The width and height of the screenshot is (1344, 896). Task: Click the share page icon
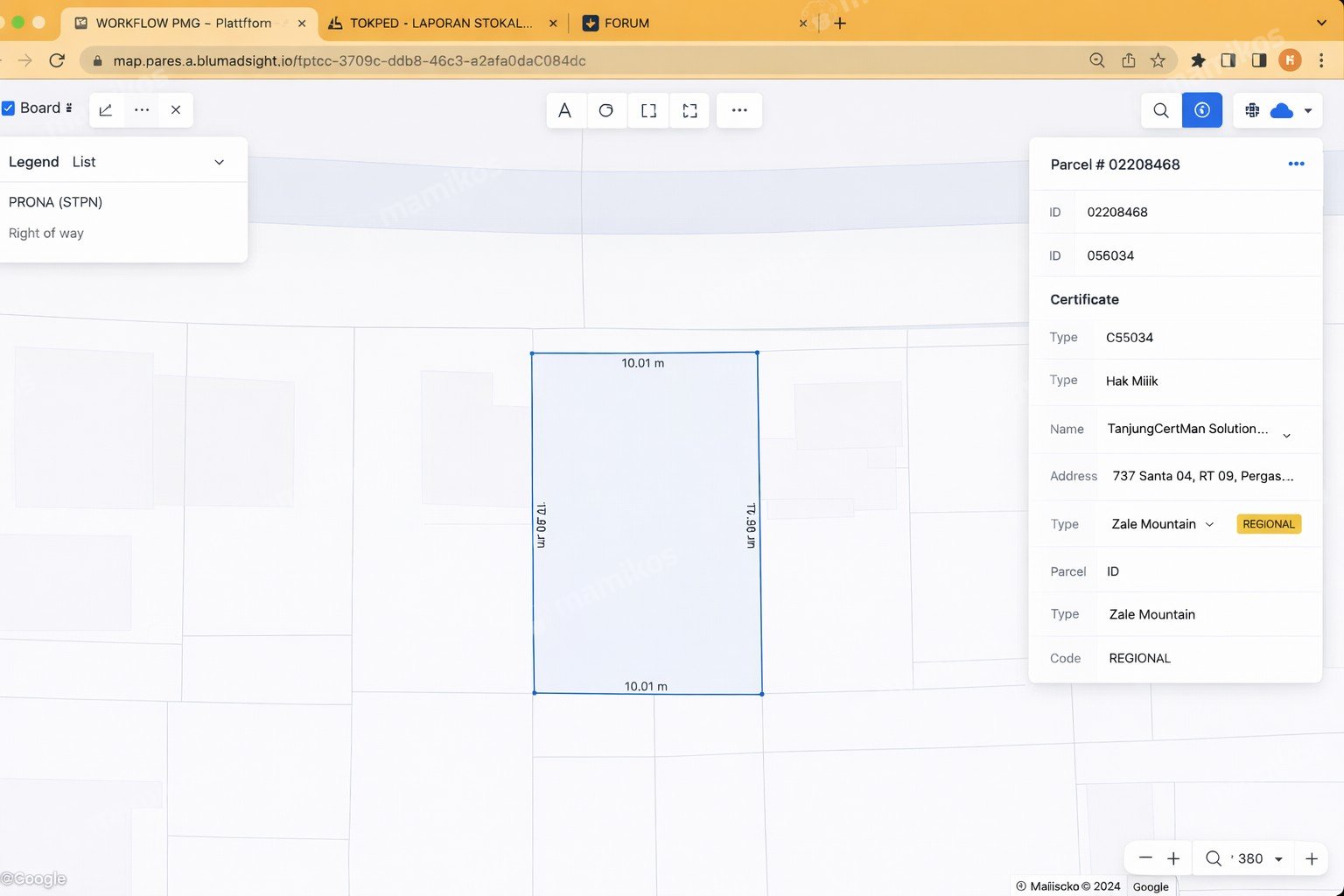coord(1129,60)
